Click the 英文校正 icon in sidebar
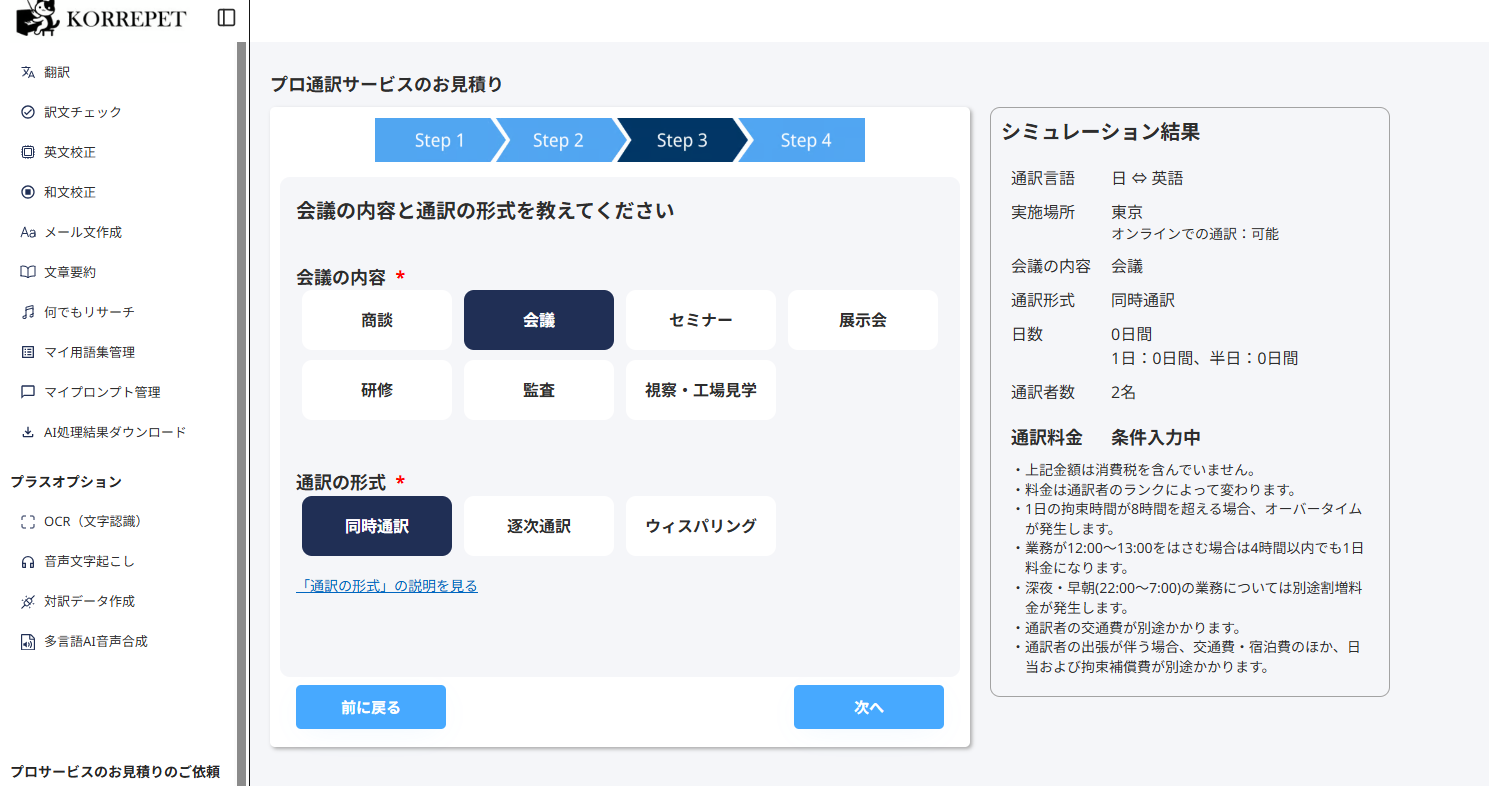Screen dimensions: 1489x786 click(x=28, y=152)
